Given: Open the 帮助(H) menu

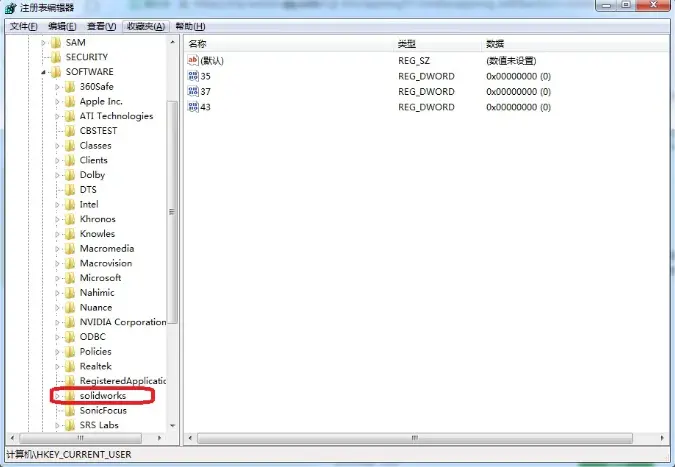Looking at the screenshot, I should coord(190,26).
